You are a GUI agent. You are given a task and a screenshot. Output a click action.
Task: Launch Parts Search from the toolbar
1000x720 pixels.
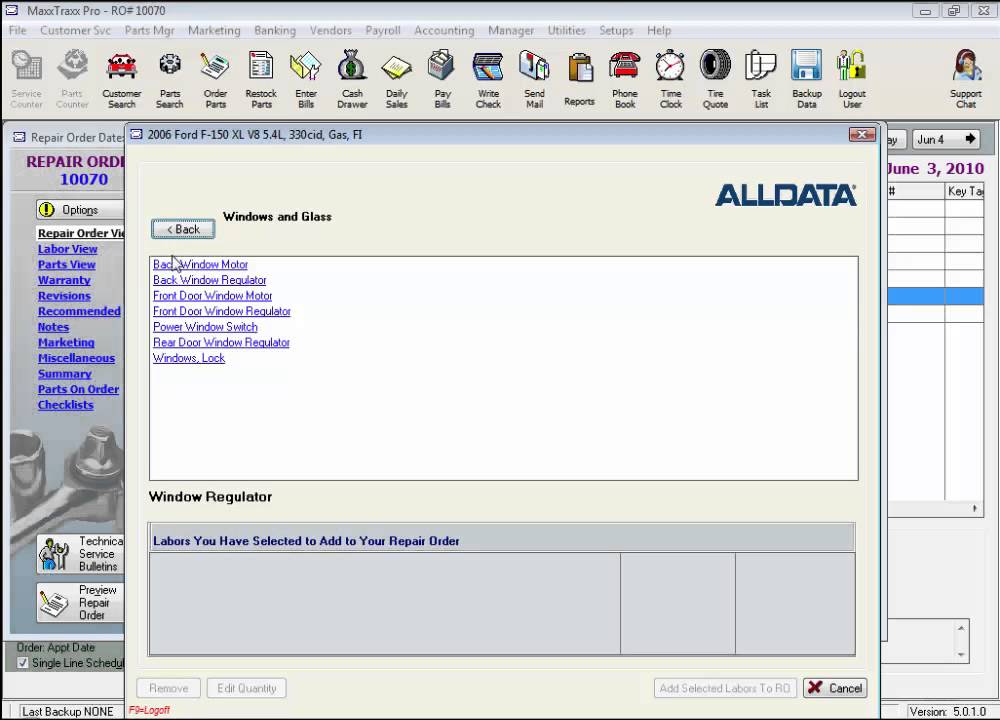click(x=169, y=78)
